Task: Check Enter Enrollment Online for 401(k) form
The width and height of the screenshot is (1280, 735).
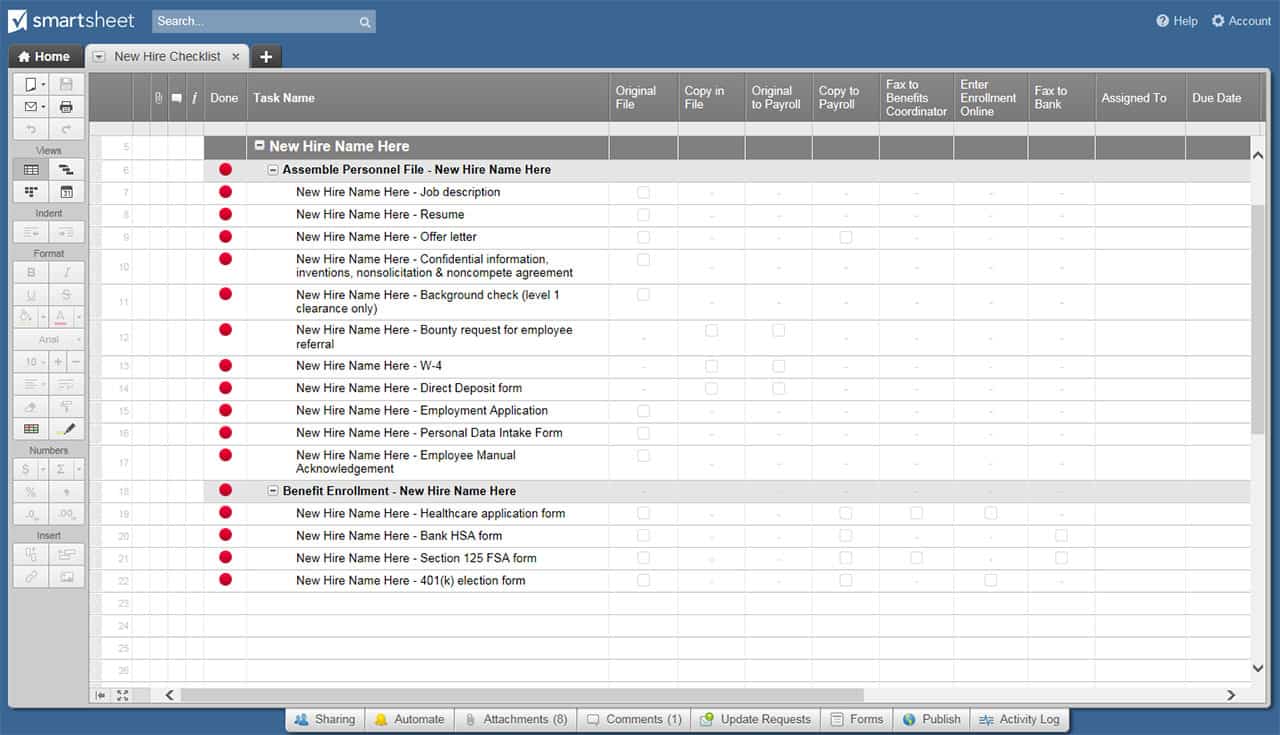Action: point(990,580)
